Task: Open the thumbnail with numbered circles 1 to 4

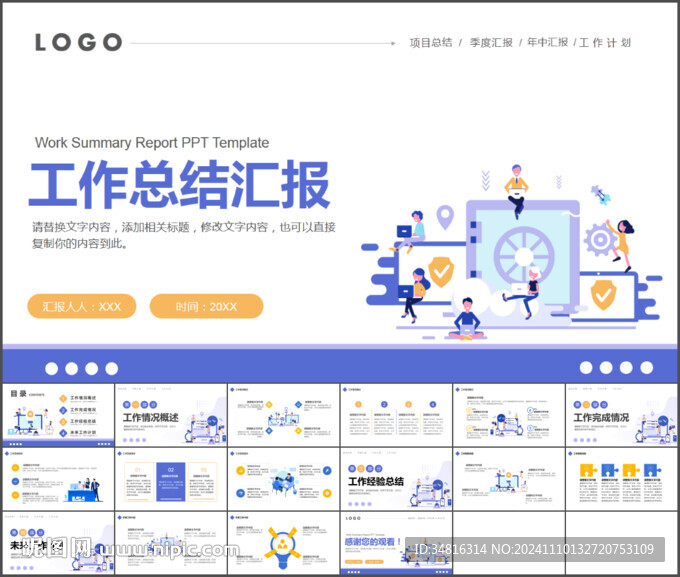Action: click(396, 415)
